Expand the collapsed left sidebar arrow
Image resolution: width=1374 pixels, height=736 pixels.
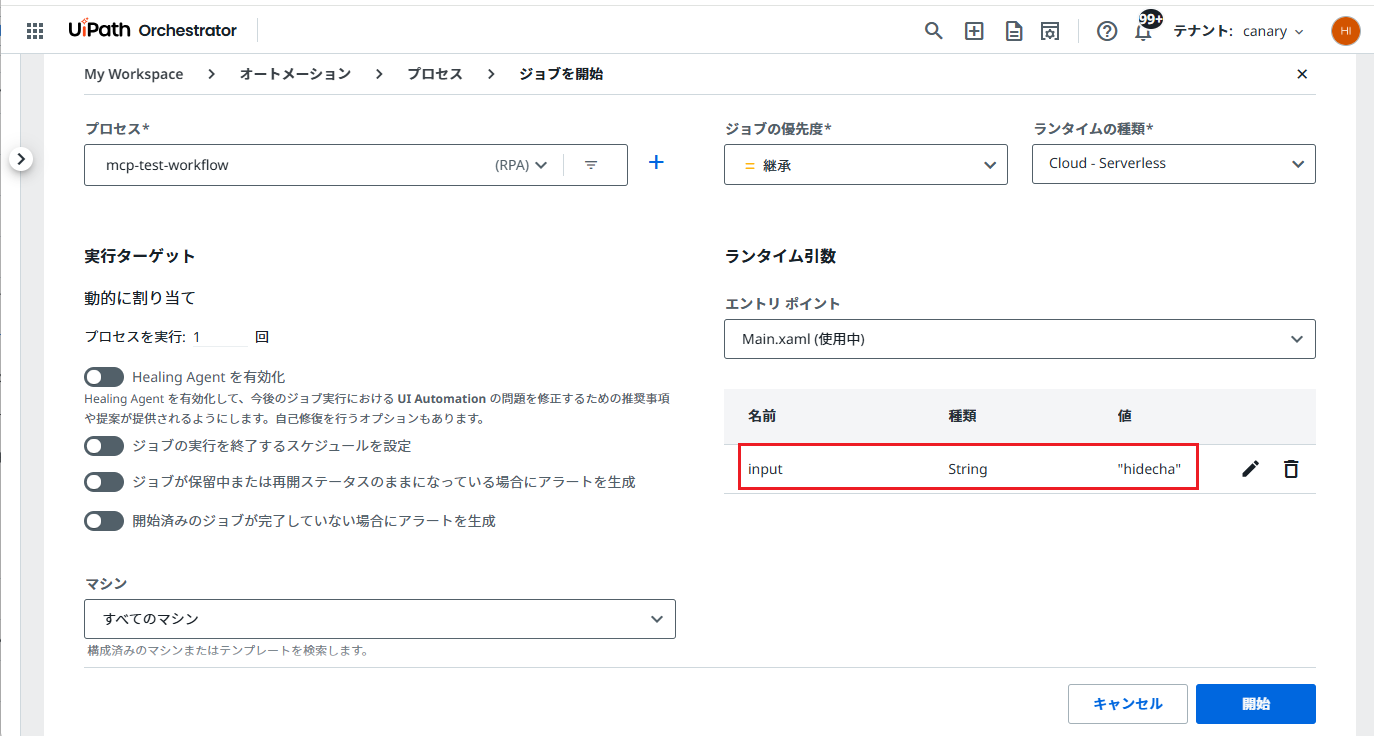tap(23, 158)
